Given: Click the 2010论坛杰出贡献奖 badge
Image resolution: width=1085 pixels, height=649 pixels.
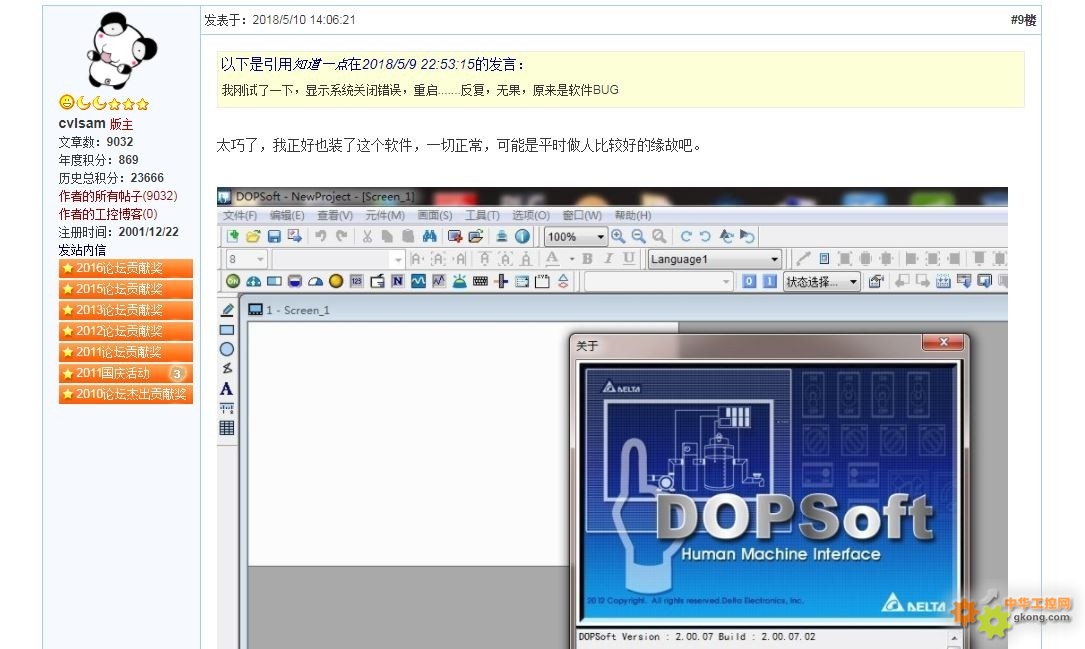Looking at the screenshot, I should (126, 394).
